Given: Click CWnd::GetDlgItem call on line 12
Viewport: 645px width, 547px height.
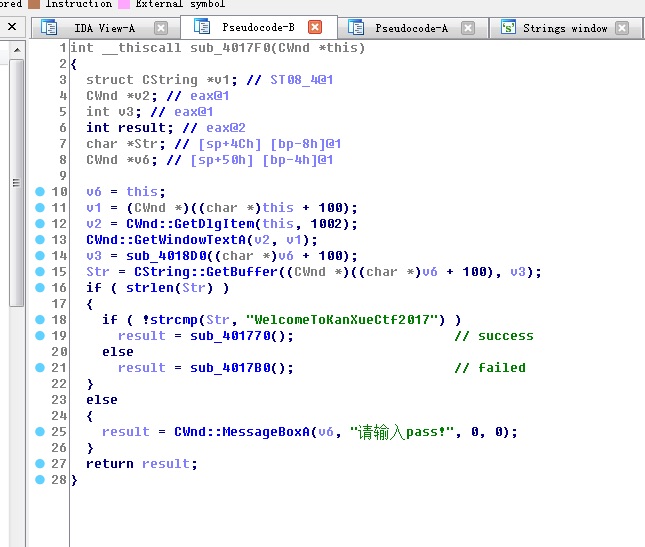Looking at the screenshot, I should click(x=190, y=224).
